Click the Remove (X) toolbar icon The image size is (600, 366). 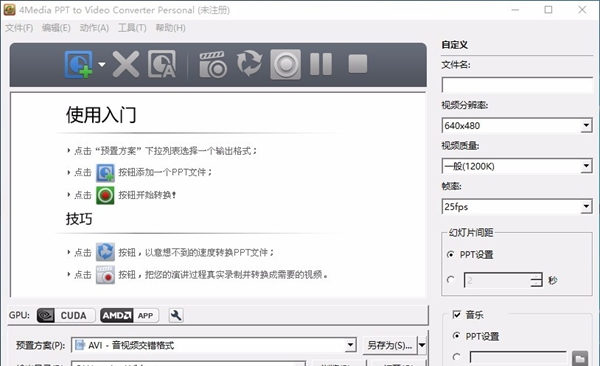point(126,64)
